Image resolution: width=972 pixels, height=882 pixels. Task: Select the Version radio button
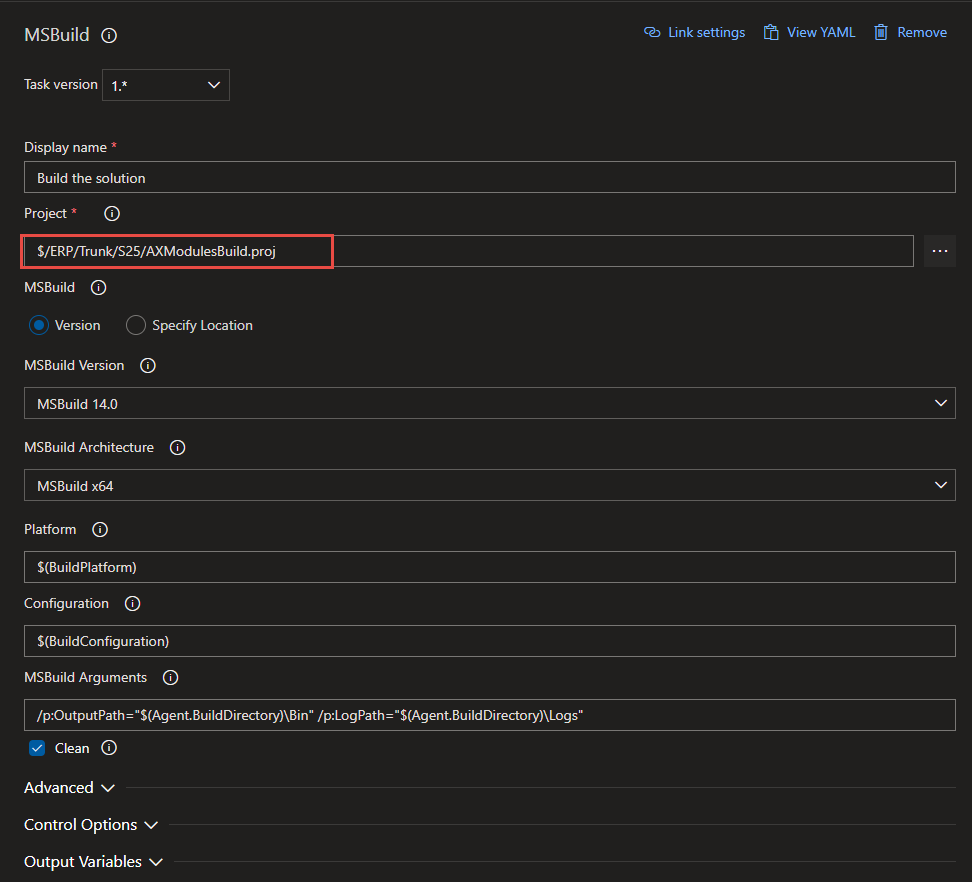38,325
